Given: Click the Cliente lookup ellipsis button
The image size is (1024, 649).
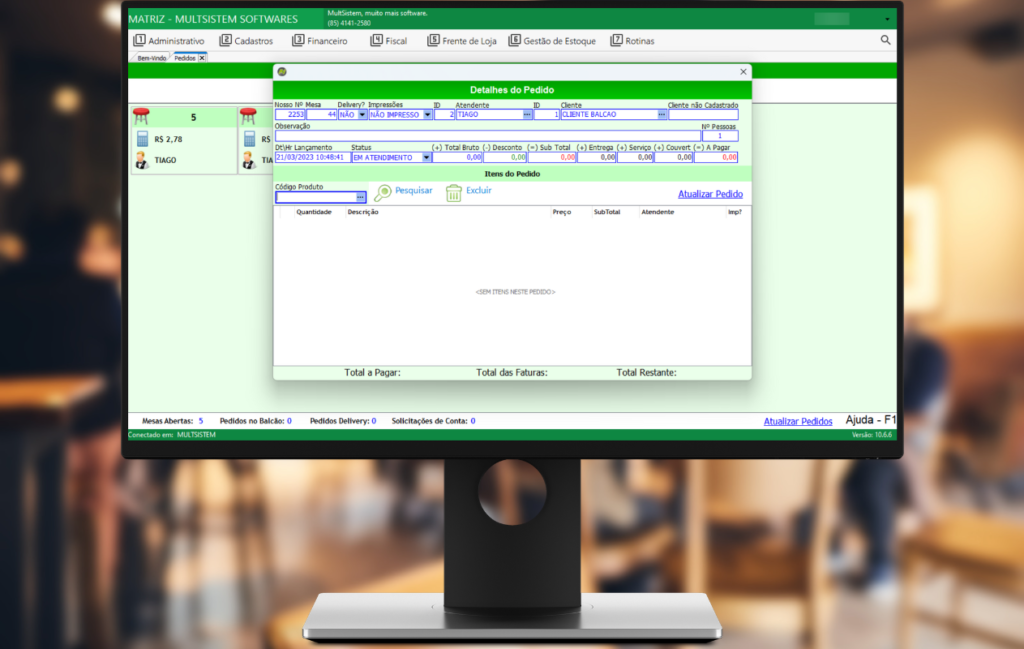Looking at the screenshot, I should [x=661, y=115].
